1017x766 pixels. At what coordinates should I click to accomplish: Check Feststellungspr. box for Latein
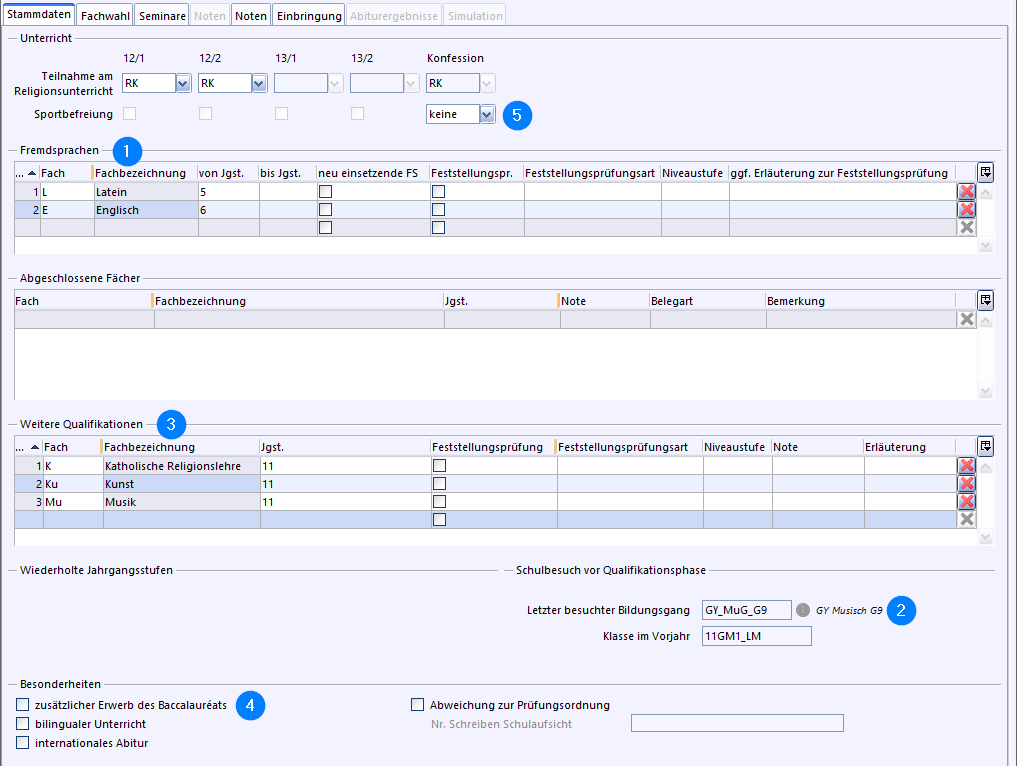pyautogui.click(x=438, y=191)
